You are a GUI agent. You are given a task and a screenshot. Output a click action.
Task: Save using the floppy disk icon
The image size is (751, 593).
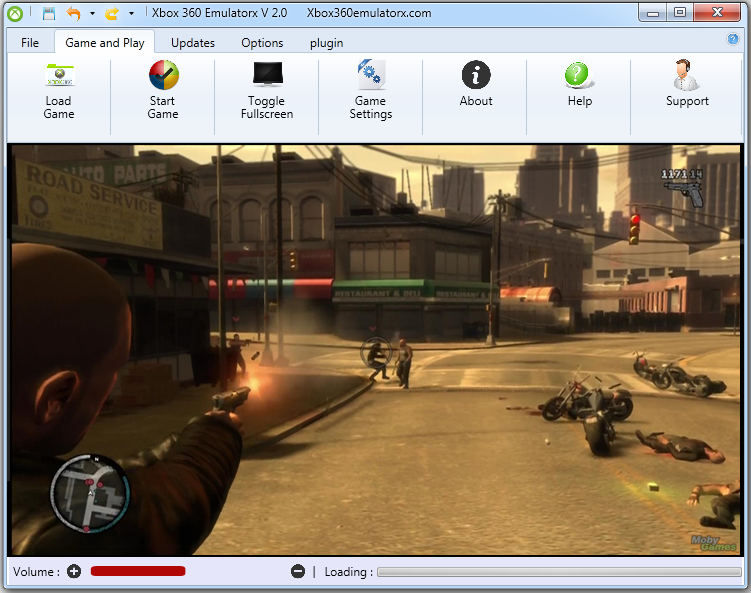pos(49,13)
